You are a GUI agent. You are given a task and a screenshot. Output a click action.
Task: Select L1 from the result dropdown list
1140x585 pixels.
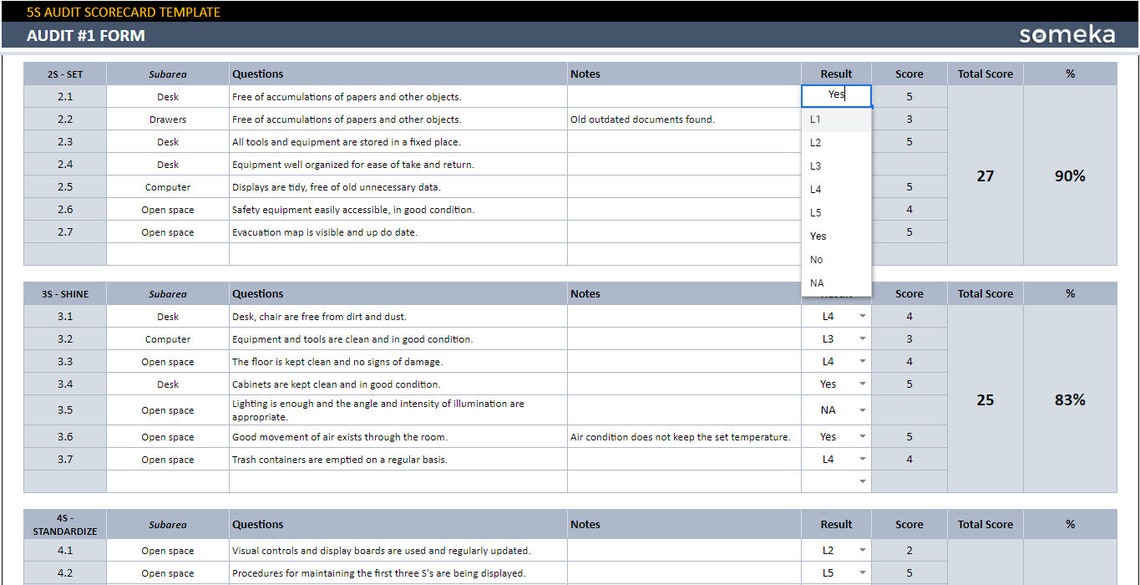tap(836, 119)
